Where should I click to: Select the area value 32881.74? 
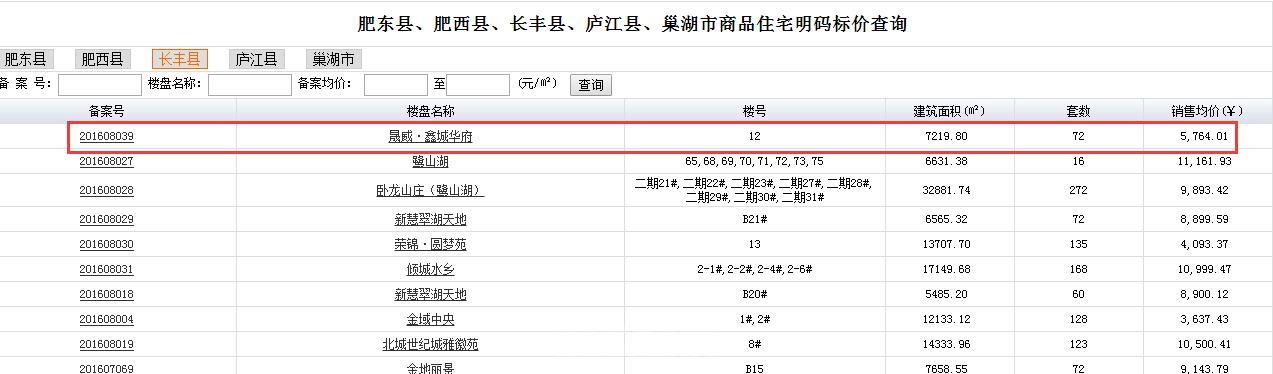[948, 190]
